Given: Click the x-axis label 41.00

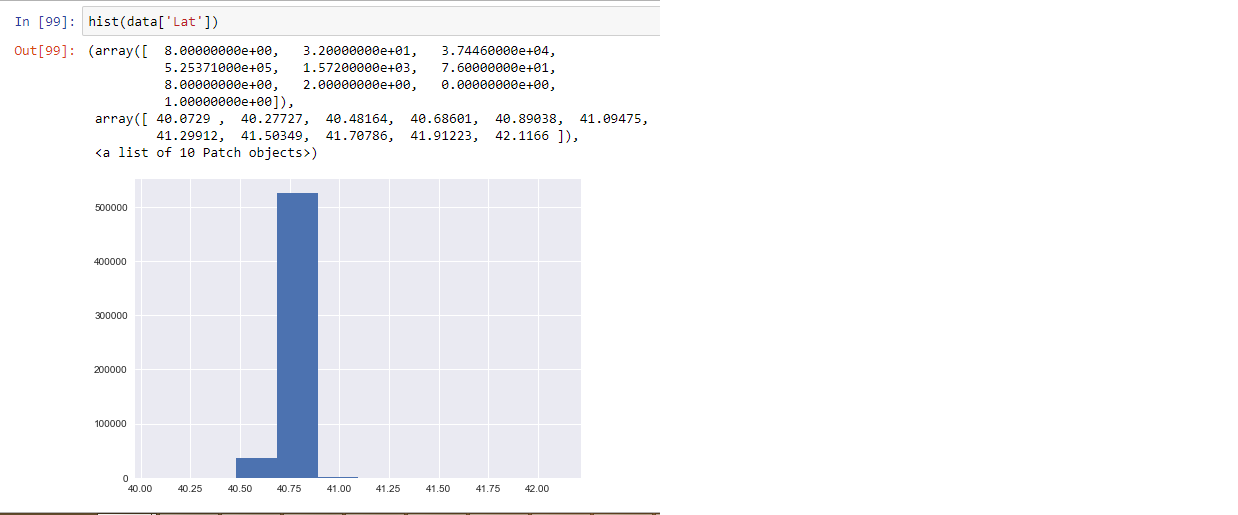Looking at the screenshot, I should pos(339,489).
